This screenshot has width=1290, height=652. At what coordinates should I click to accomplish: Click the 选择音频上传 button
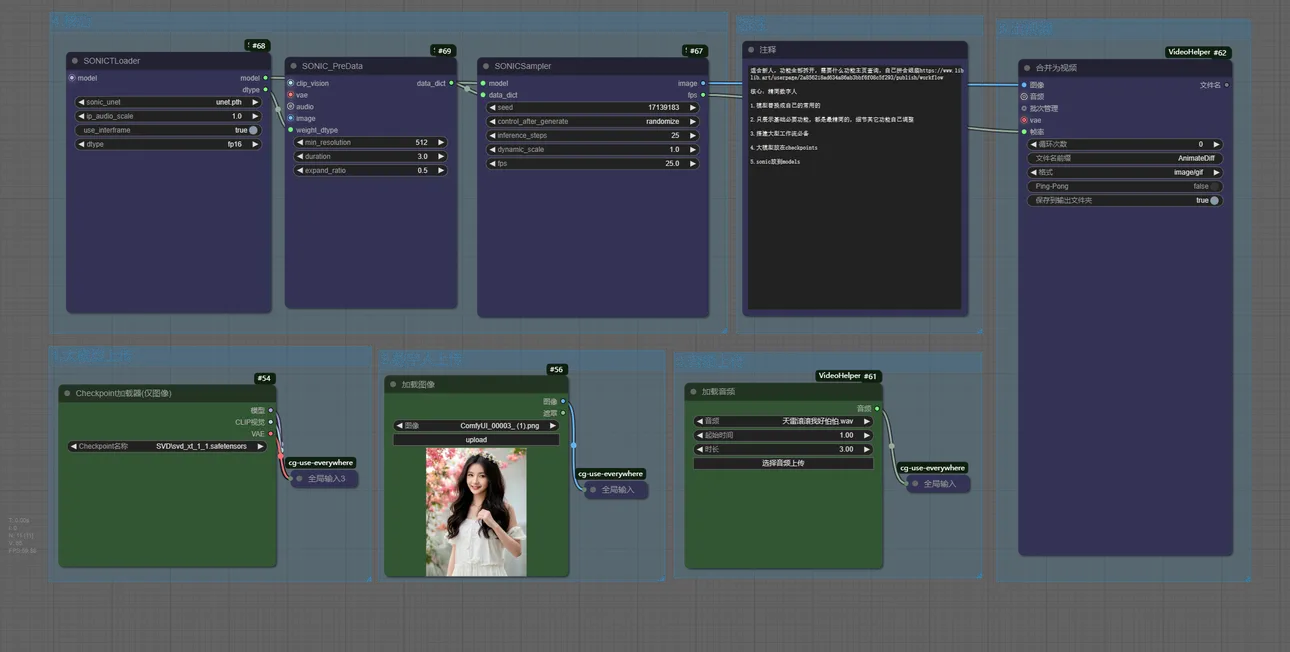coord(783,463)
